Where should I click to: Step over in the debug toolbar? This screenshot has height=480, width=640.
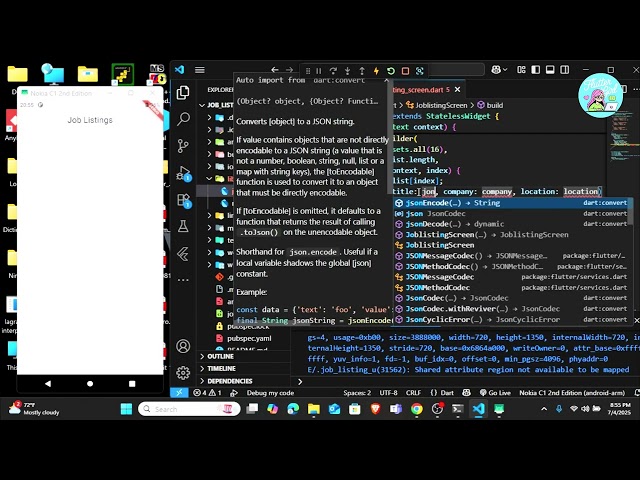point(333,71)
